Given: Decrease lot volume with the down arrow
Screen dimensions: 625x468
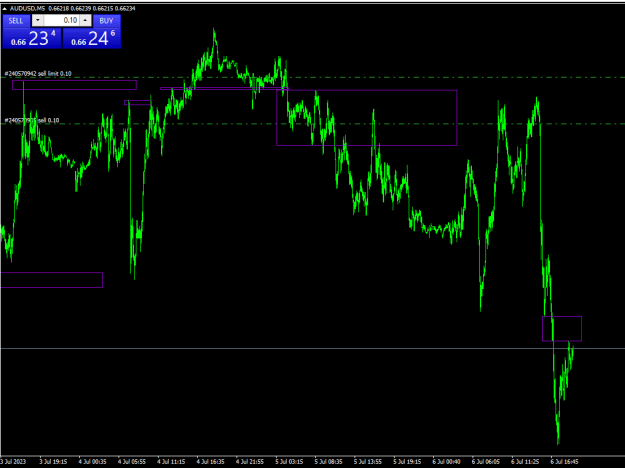Looking at the screenshot, I should [x=38, y=20].
